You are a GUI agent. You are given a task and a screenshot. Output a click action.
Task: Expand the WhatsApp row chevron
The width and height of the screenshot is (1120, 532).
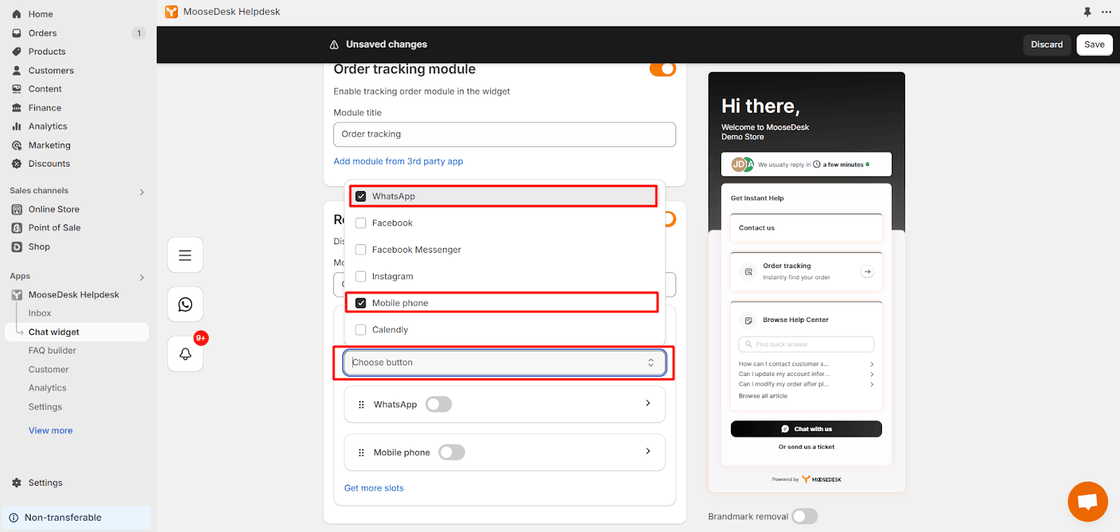(x=648, y=403)
